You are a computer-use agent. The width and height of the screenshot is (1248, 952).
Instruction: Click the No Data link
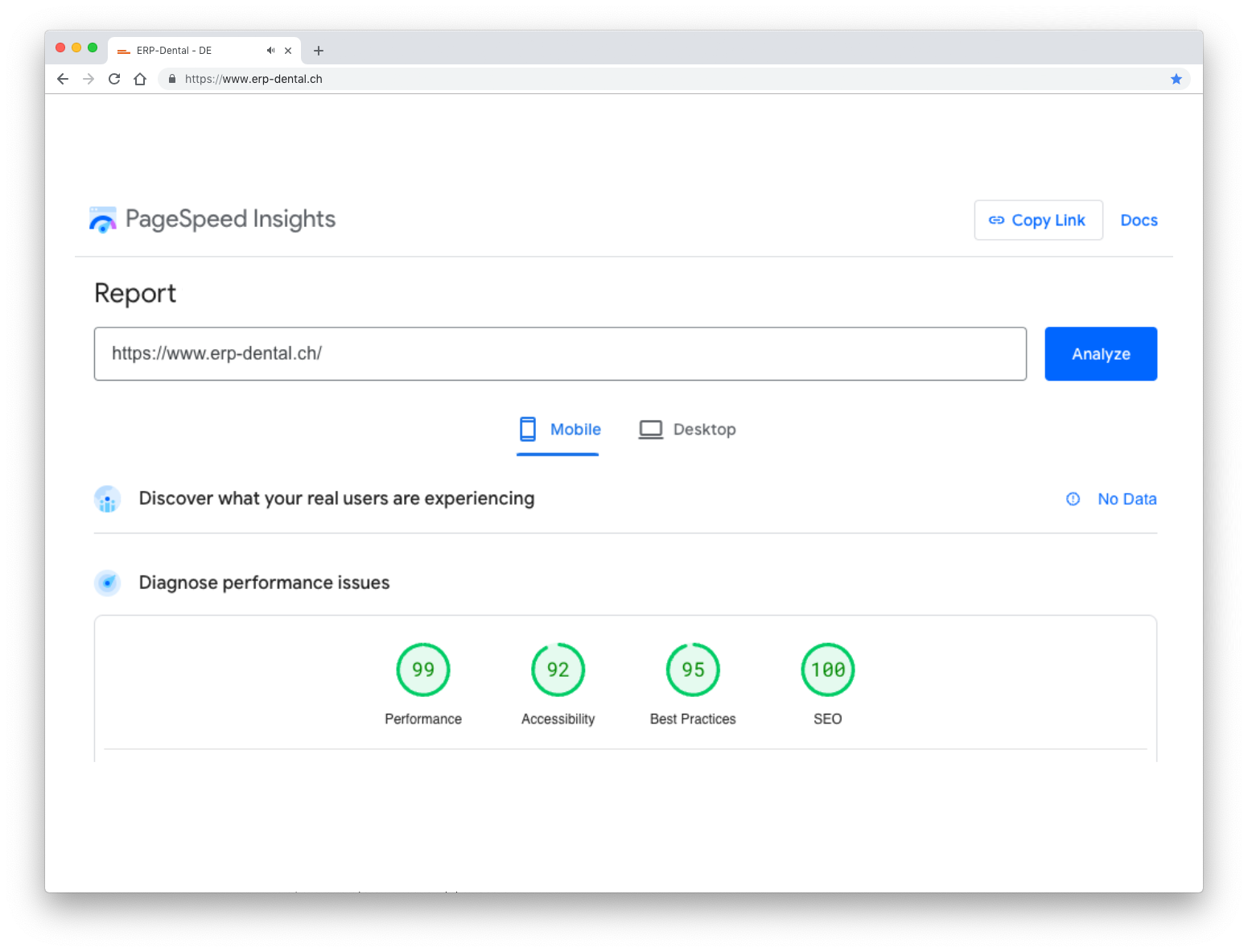tap(1126, 499)
